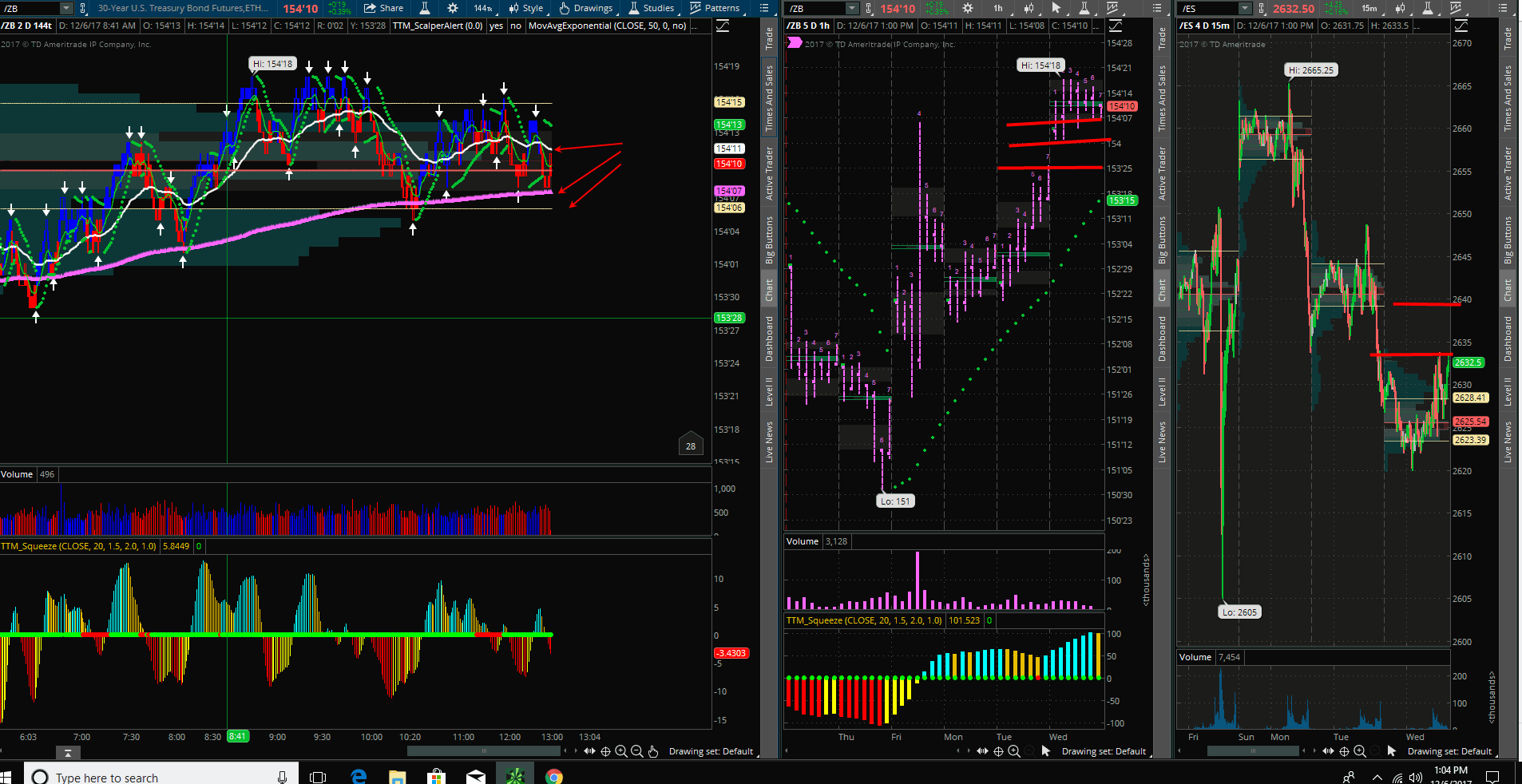Click zoom in magnifier below middle chart
Image resolution: width=1522 pixels, height=784 pixels.
click(1014, 751)
